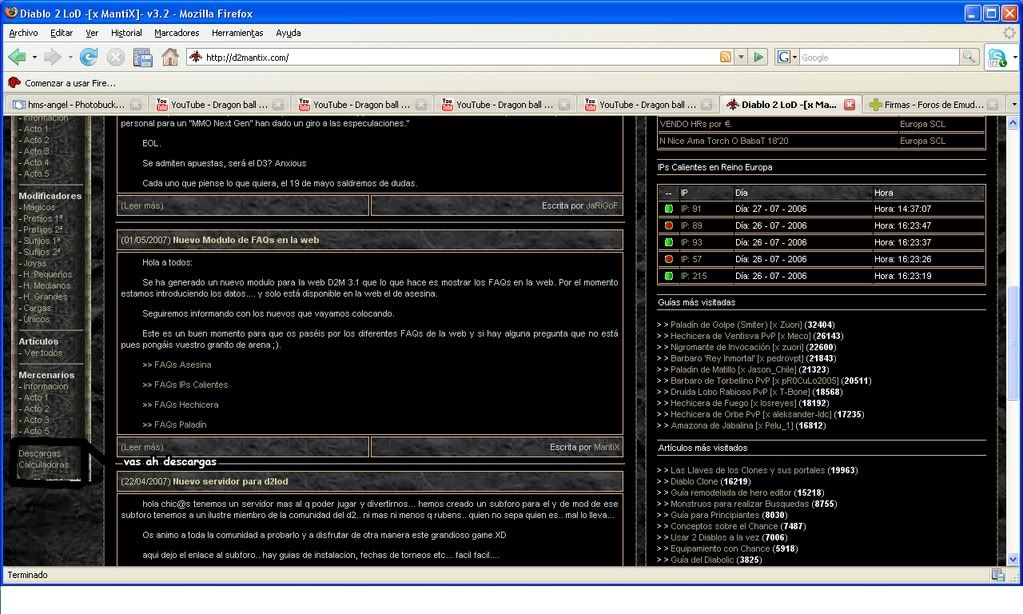Open the Historial menu

[127, 33]
